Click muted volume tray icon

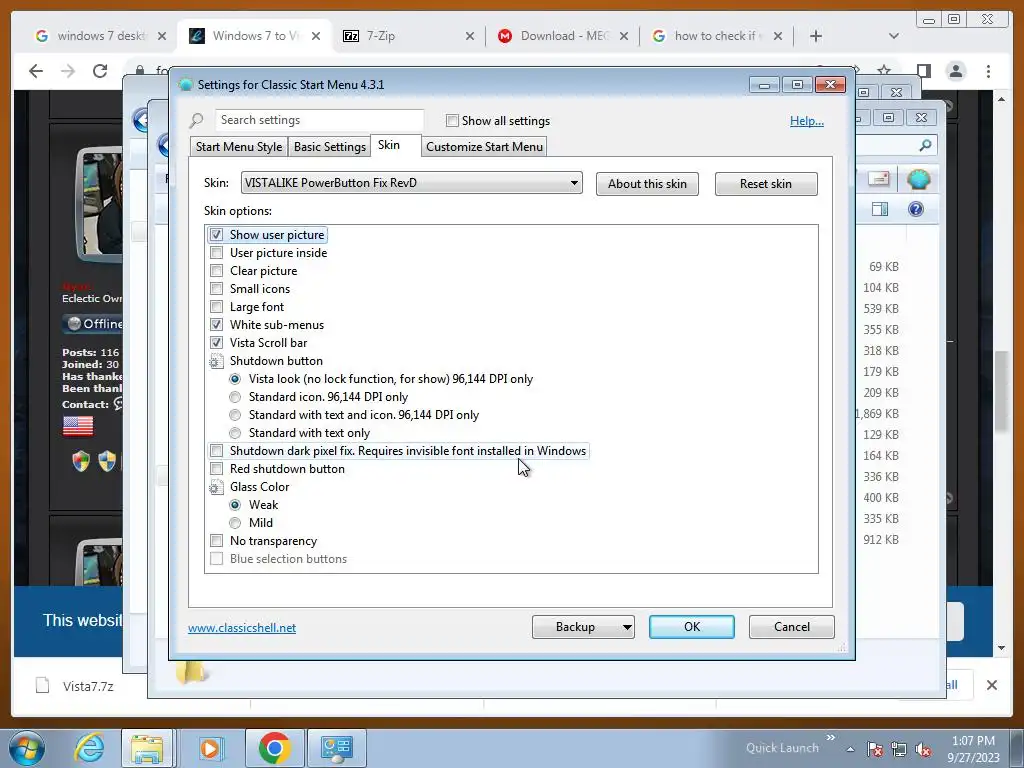(x=923, y=750)
